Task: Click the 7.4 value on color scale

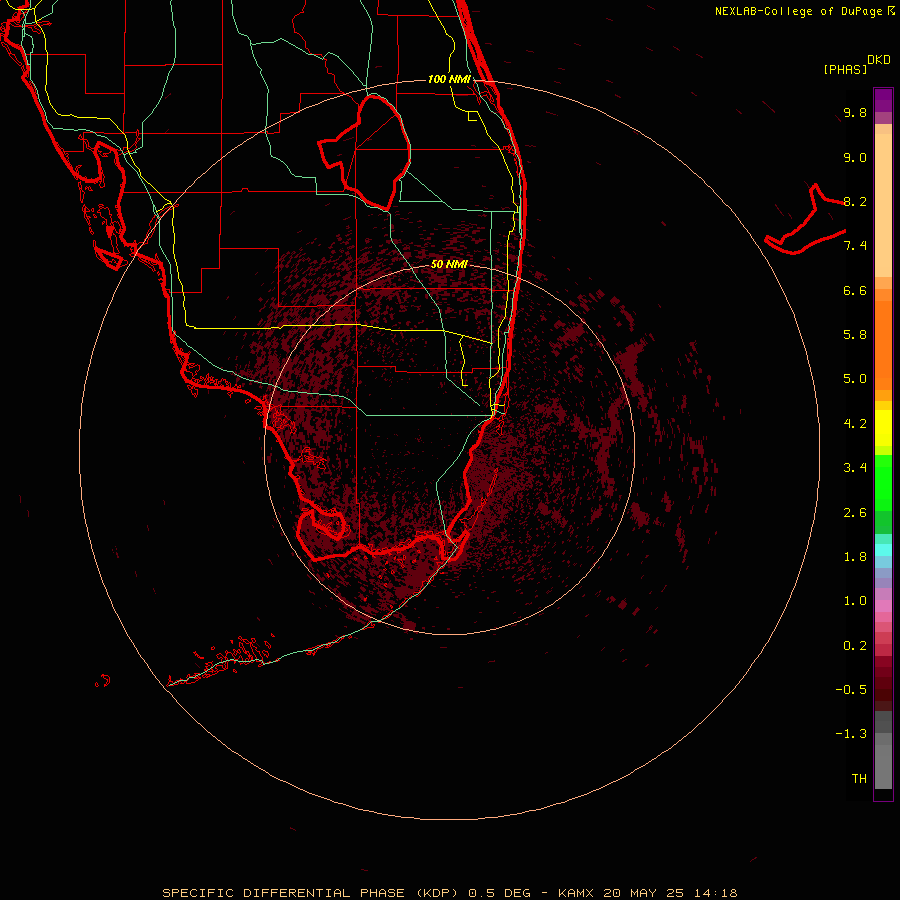Action: (855, 246)
